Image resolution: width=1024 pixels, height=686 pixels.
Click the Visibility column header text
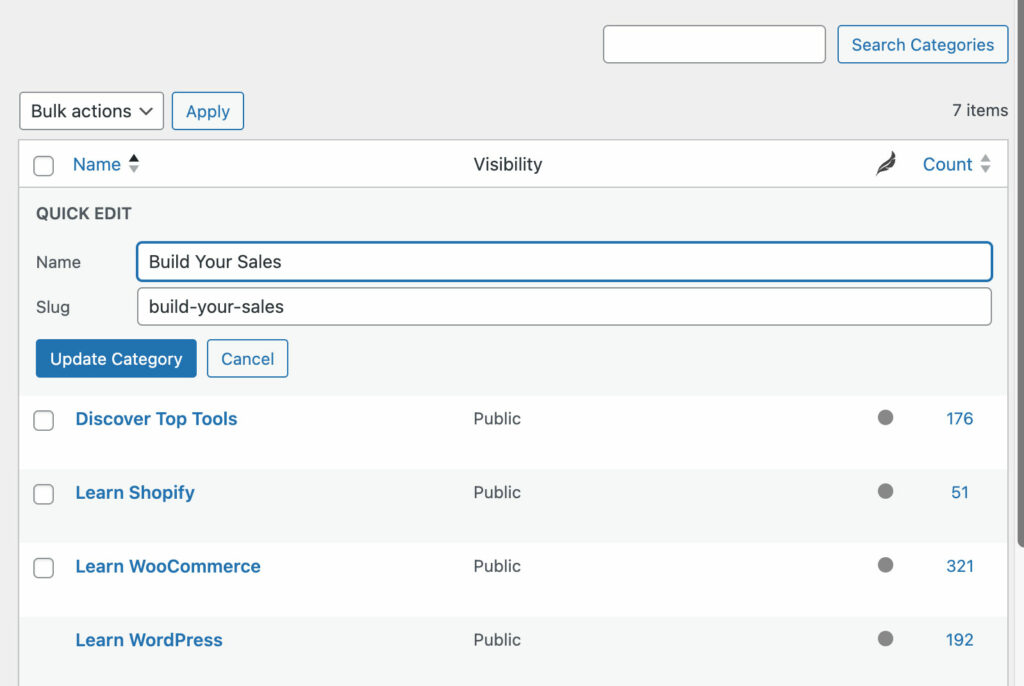pyautogui.click(x=507, y=164)
